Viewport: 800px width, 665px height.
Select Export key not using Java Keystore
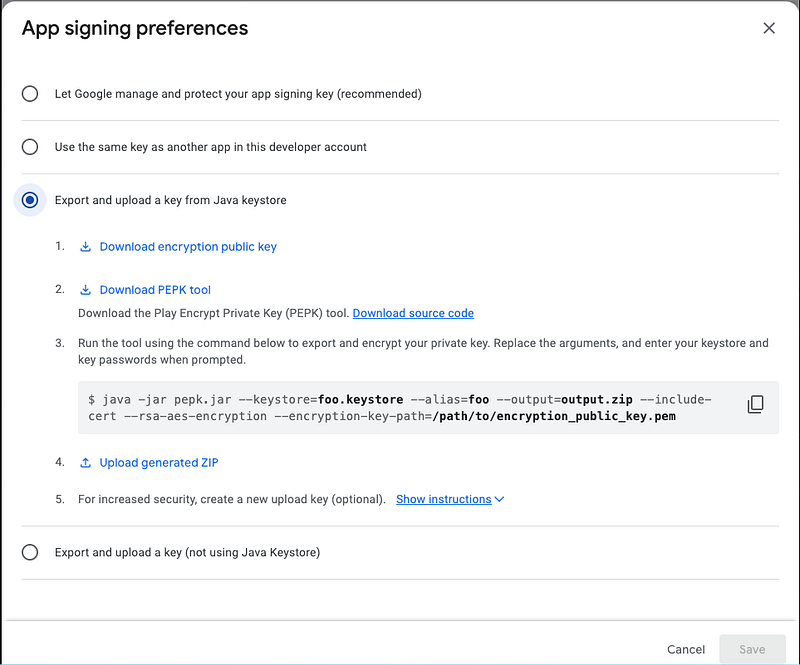(x=30, y=552)
